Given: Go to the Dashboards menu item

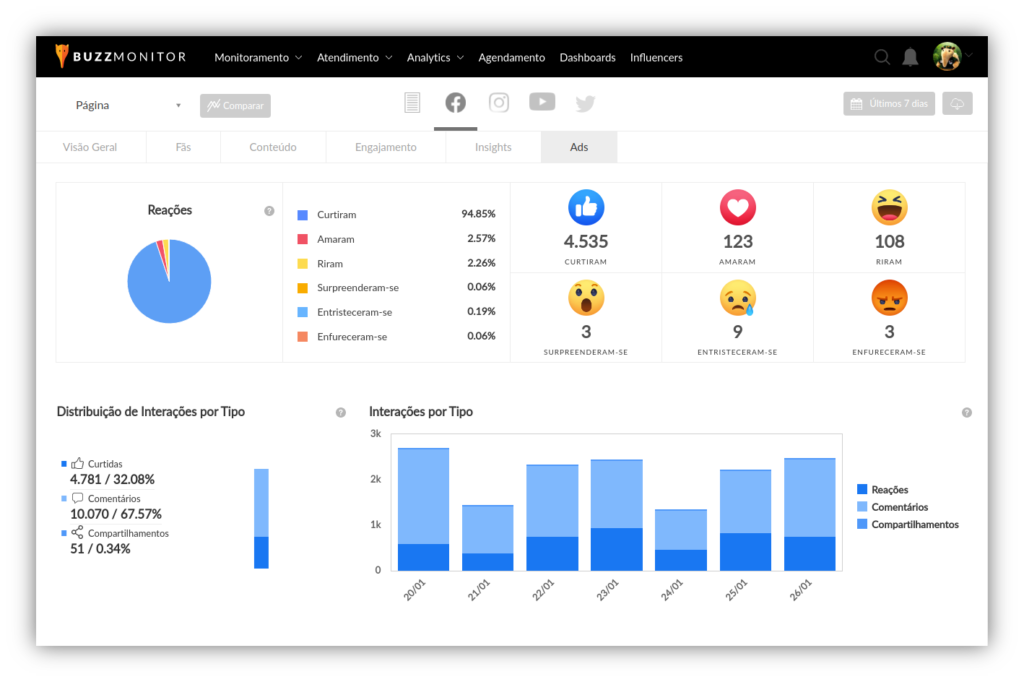Looking at the screenshot, I should (x=587, y=58).
